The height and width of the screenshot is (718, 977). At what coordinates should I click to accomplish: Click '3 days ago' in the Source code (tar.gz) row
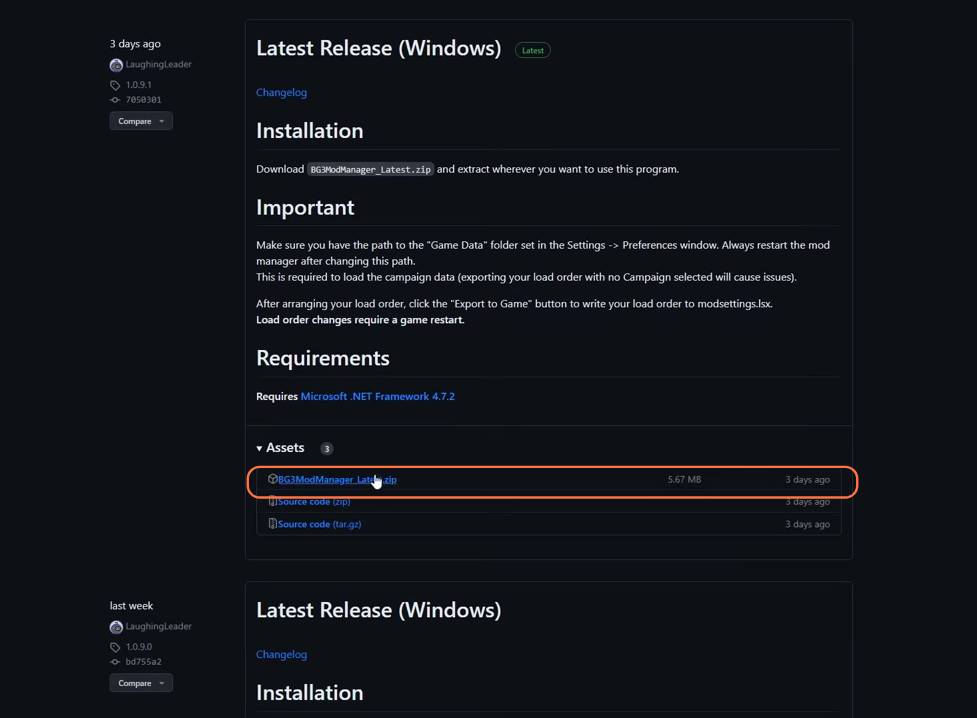[x=808, y=524]
